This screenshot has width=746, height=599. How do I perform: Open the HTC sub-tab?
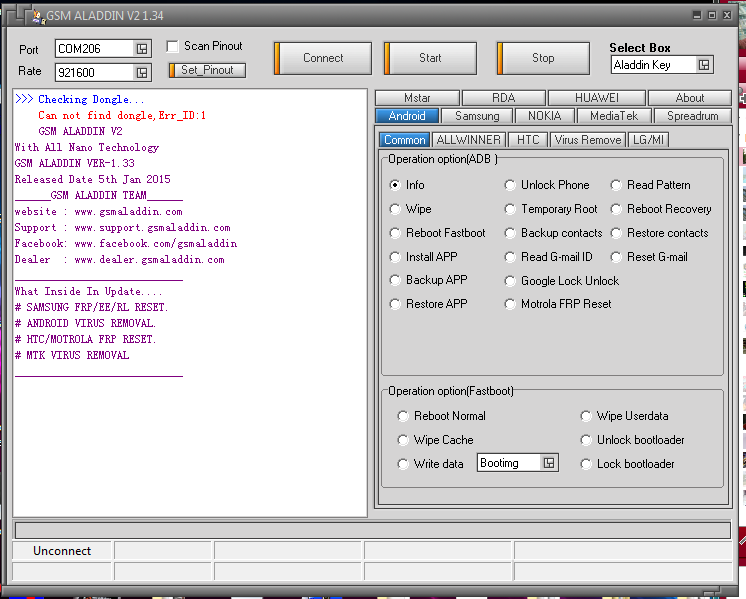(528, 140)
